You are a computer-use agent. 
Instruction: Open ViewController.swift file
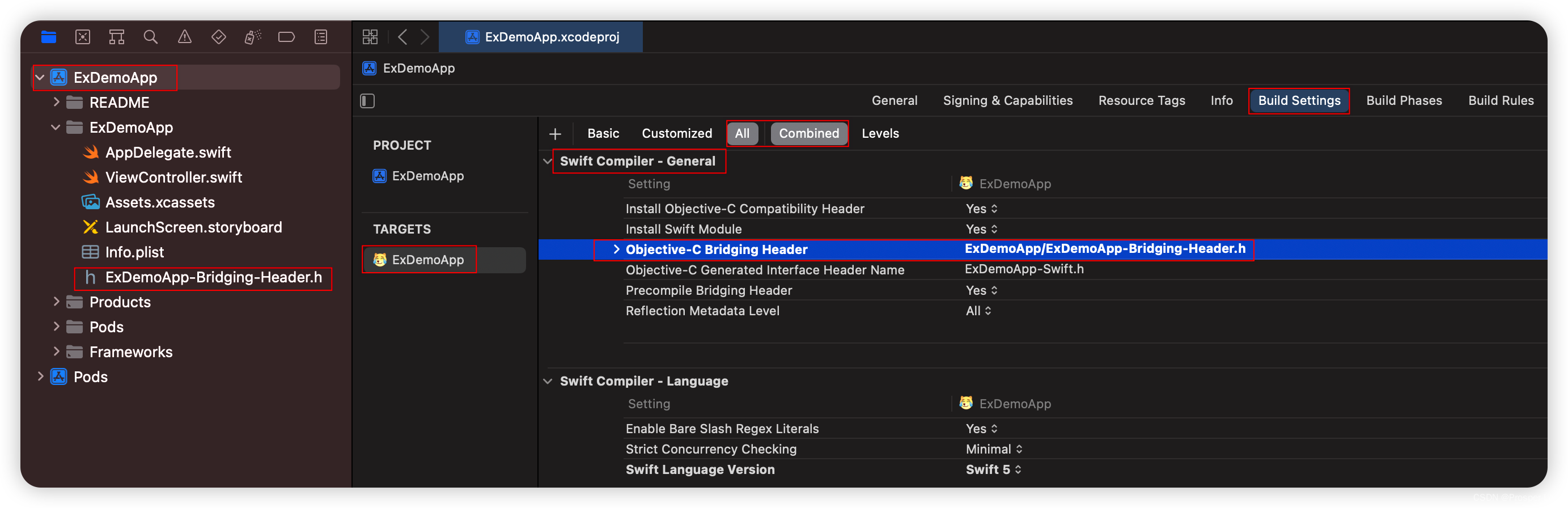coord(173,177)
